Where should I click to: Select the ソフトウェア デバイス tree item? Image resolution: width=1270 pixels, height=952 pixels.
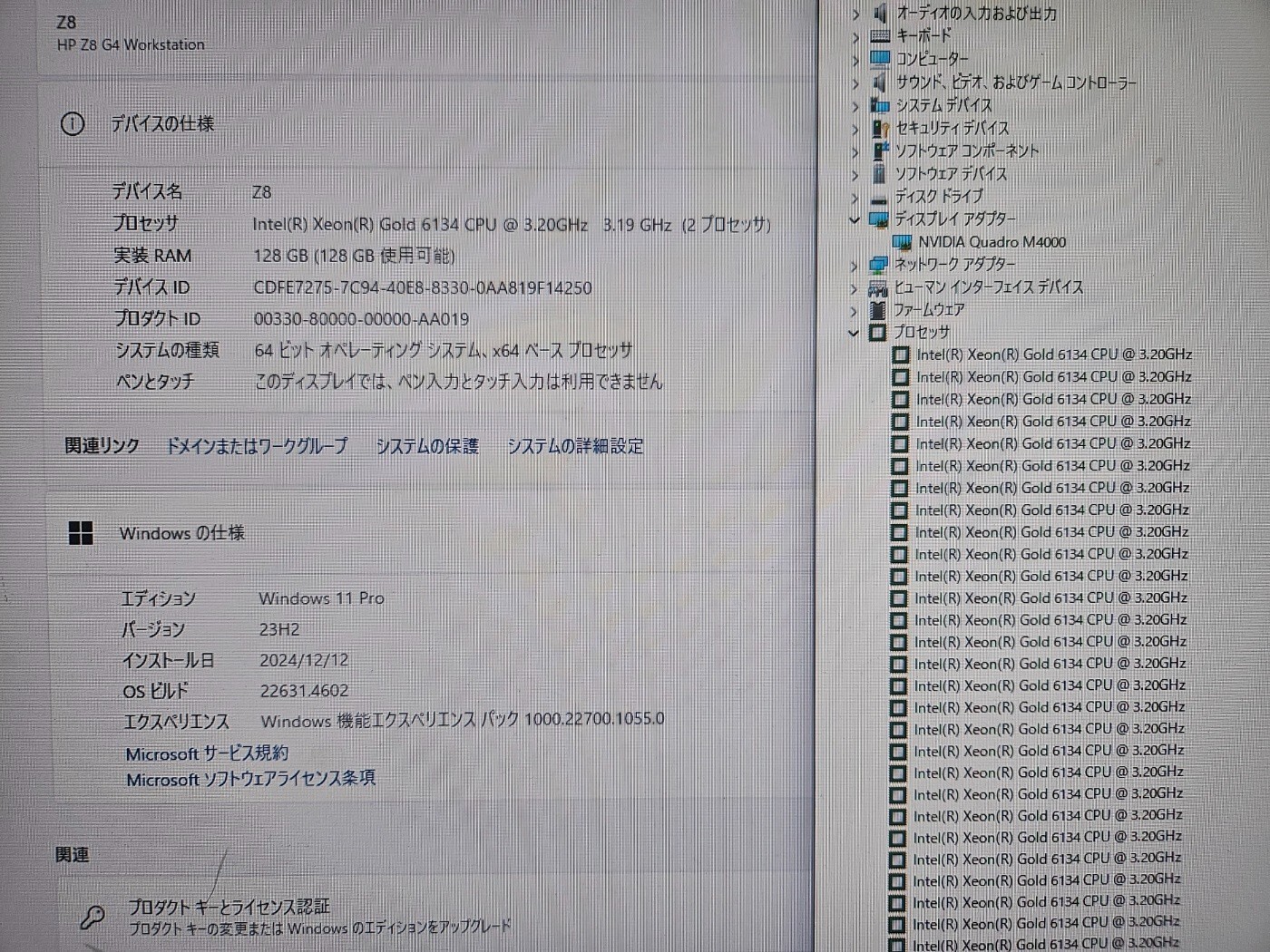click(x=951, y=173)
